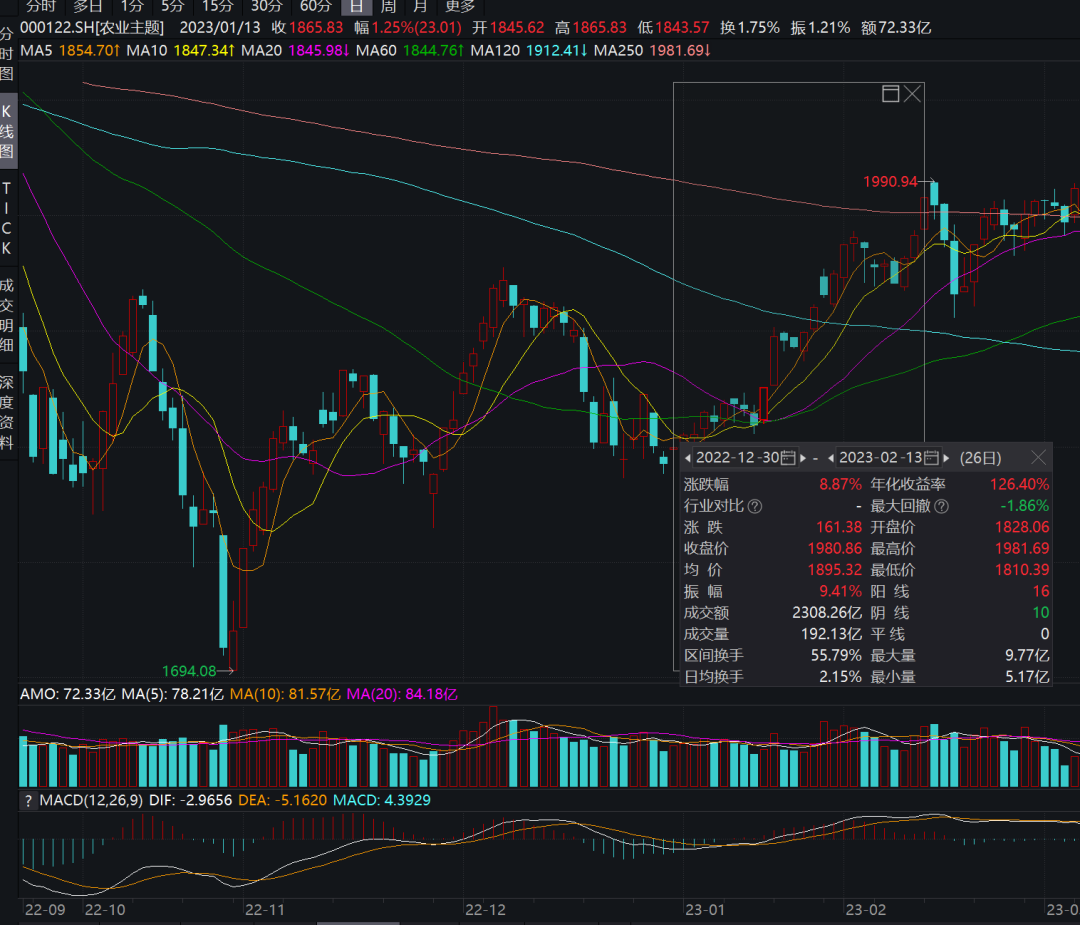Click the MA5 value 1854.70

tap(90, 50)
